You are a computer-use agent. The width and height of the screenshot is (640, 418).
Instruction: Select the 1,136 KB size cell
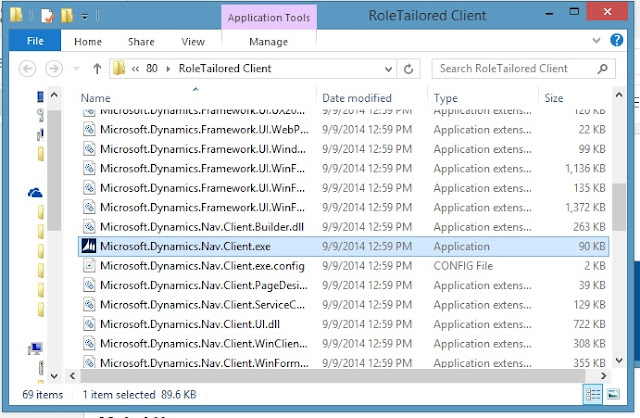(x=585, y=169)
